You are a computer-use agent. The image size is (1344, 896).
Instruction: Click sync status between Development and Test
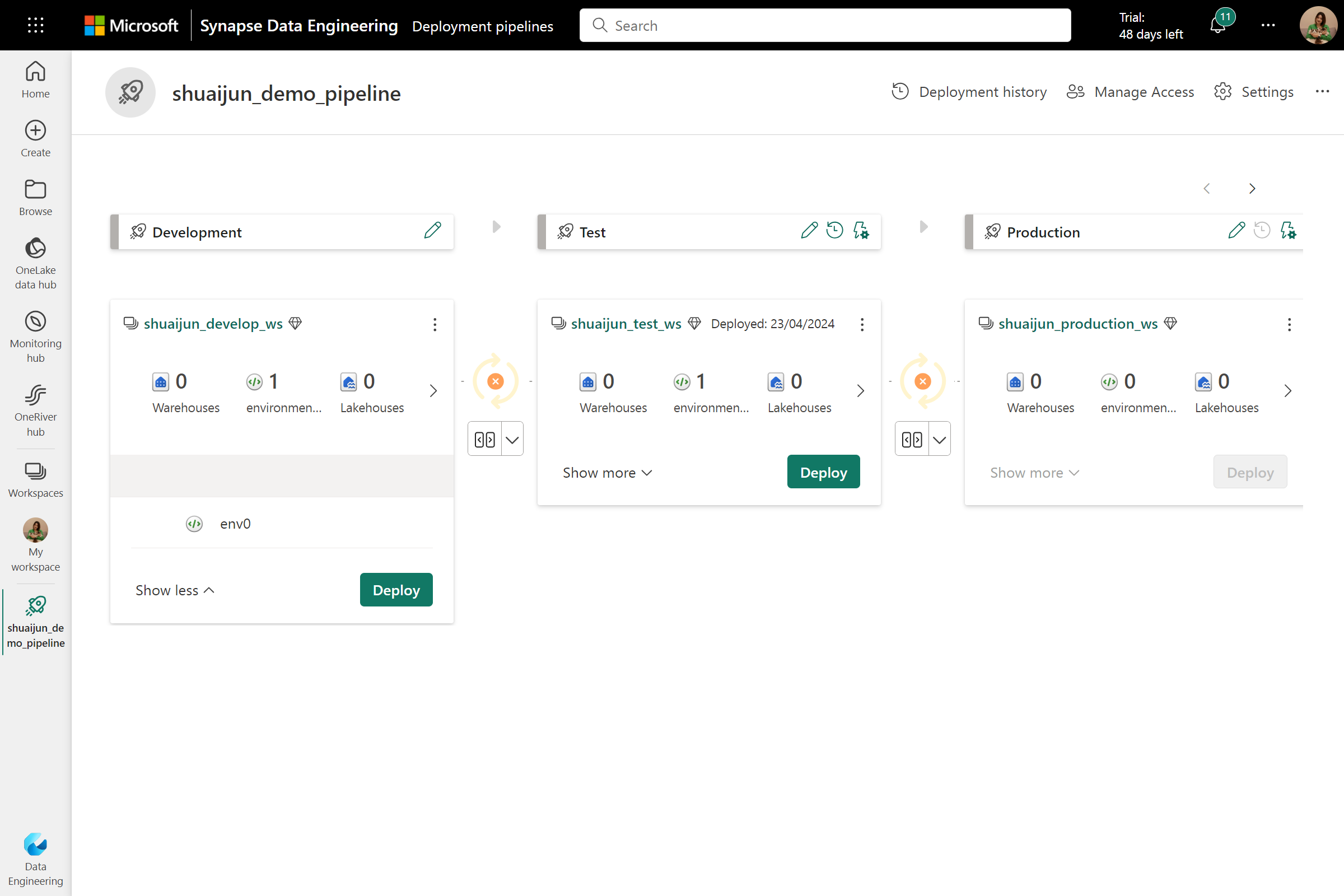tap(496, 381)
